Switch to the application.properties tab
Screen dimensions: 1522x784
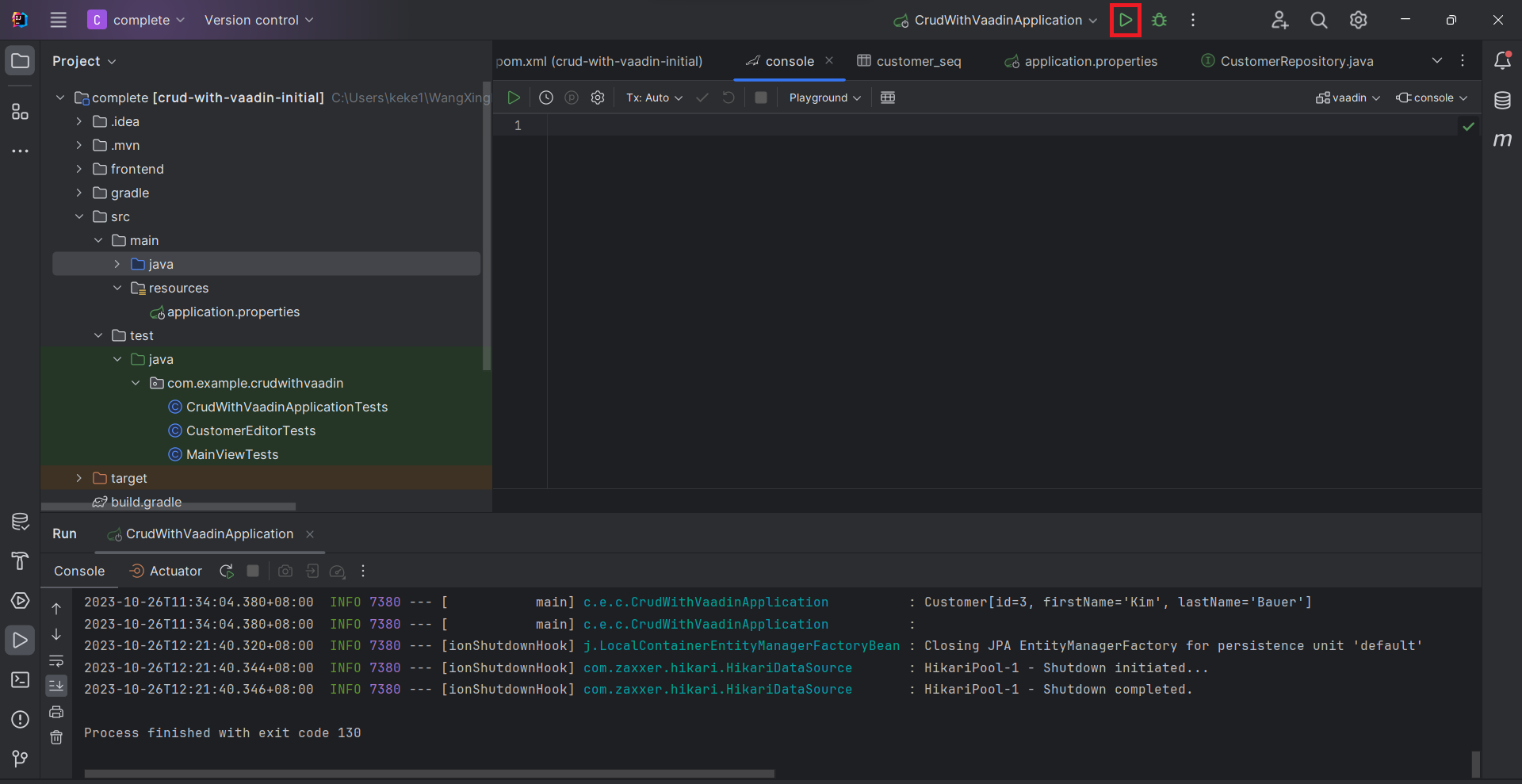point(1090,61)
